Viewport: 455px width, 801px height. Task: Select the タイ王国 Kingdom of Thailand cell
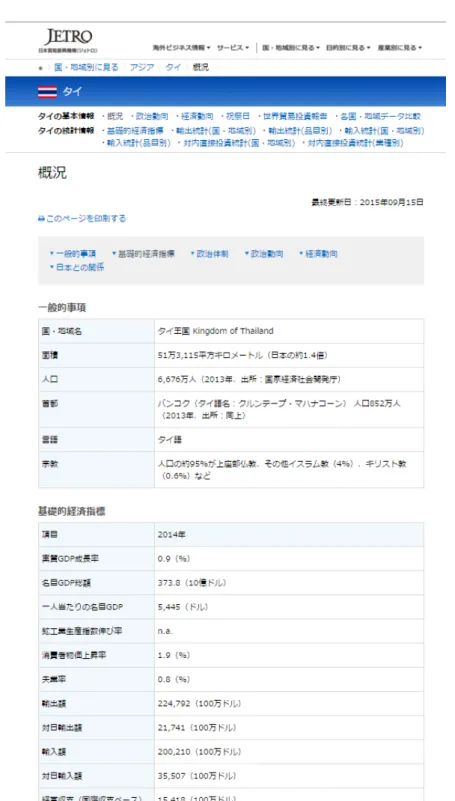289,331
